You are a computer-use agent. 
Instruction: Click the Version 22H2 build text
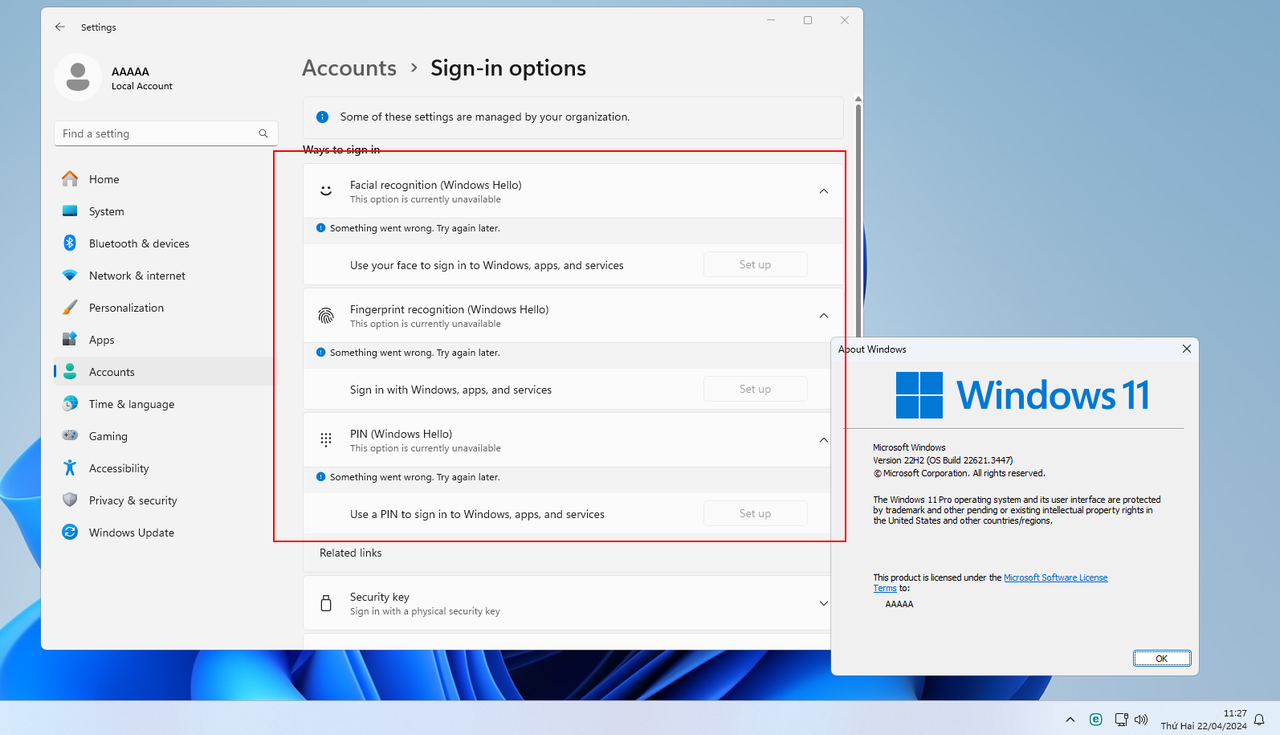pyautogui.click(x=943, y=460)
